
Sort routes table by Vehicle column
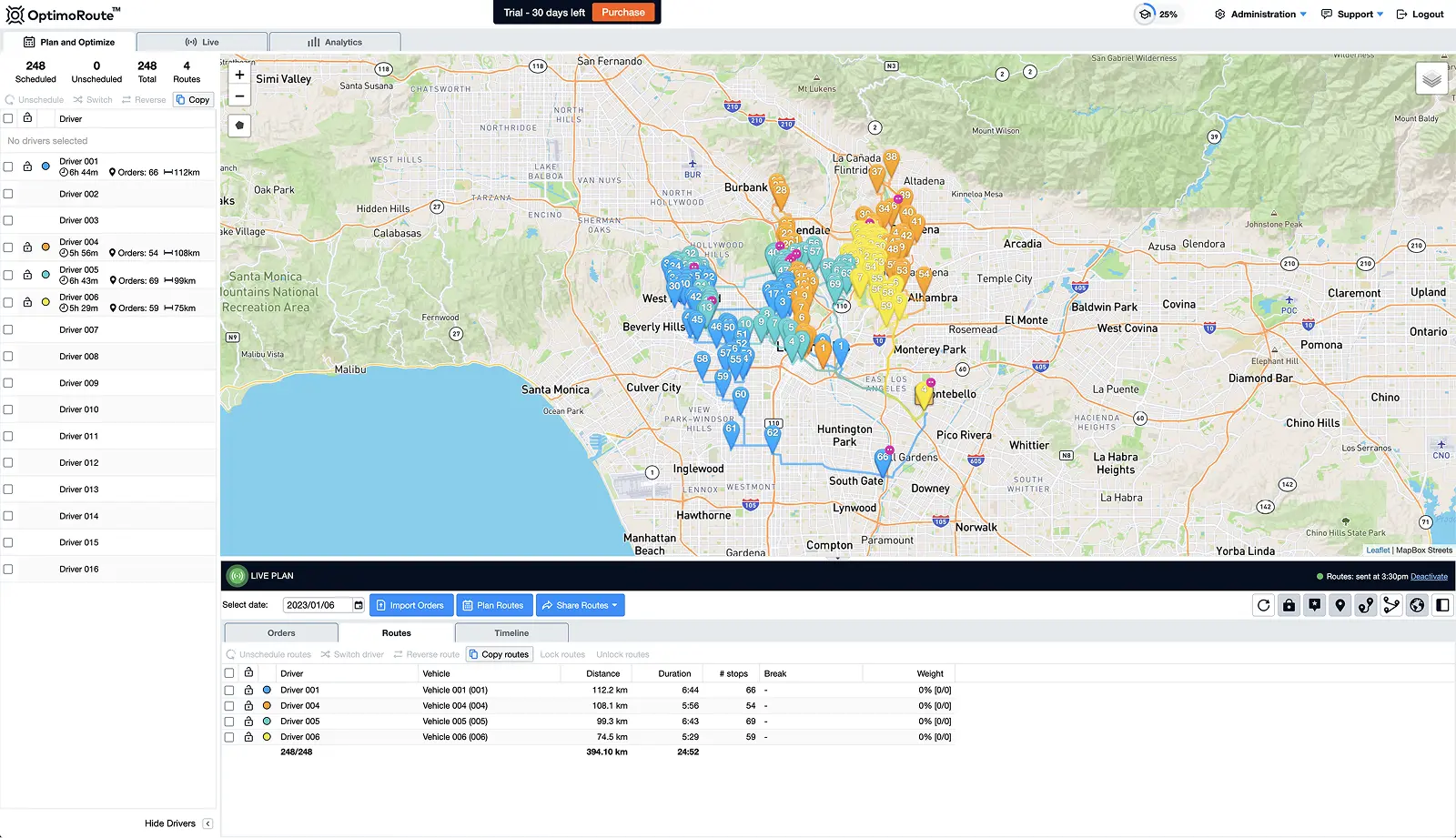point(436,673)
